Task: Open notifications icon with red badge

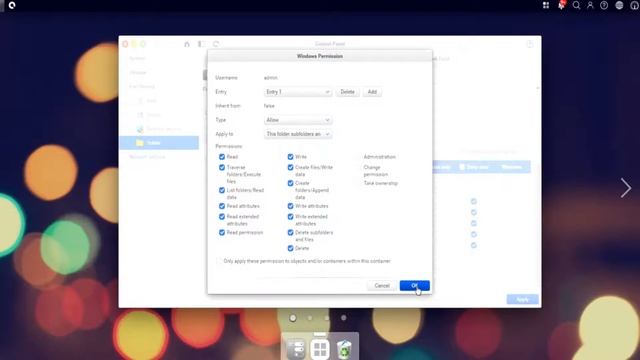Action: 562,5
